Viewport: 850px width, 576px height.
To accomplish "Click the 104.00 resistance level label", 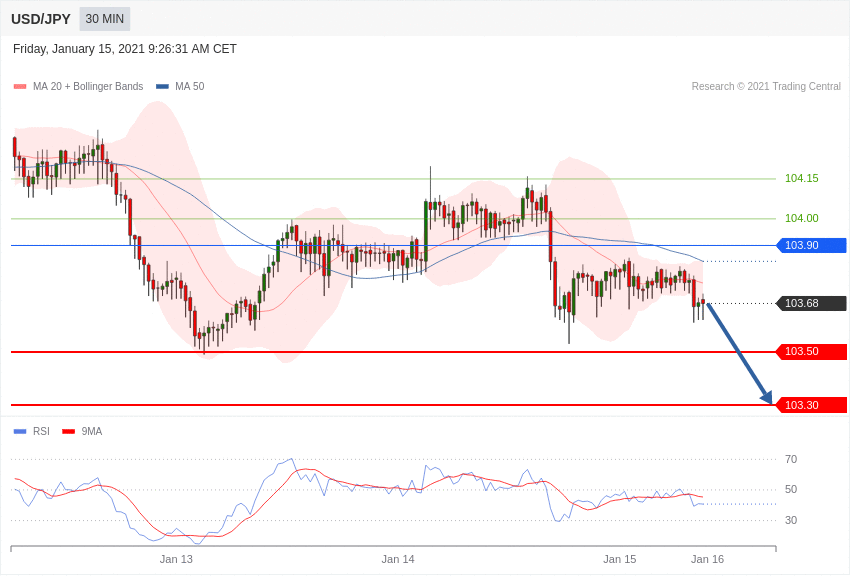I will point(802,218).
